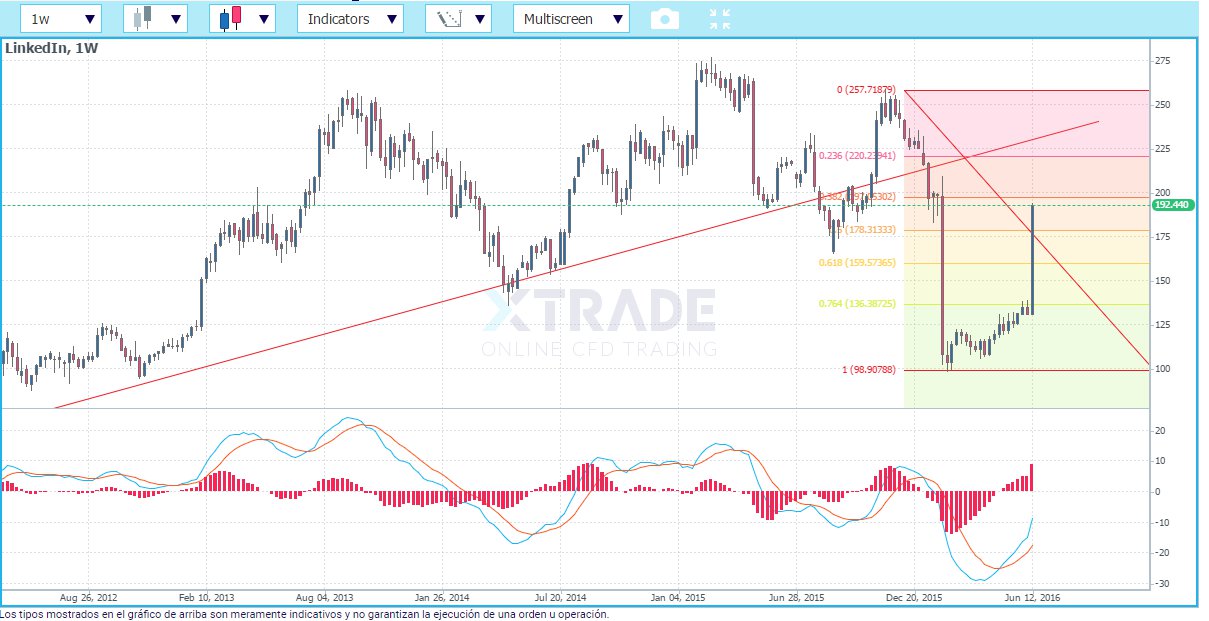Click the MACD axis value -30

pos(1160,584)
